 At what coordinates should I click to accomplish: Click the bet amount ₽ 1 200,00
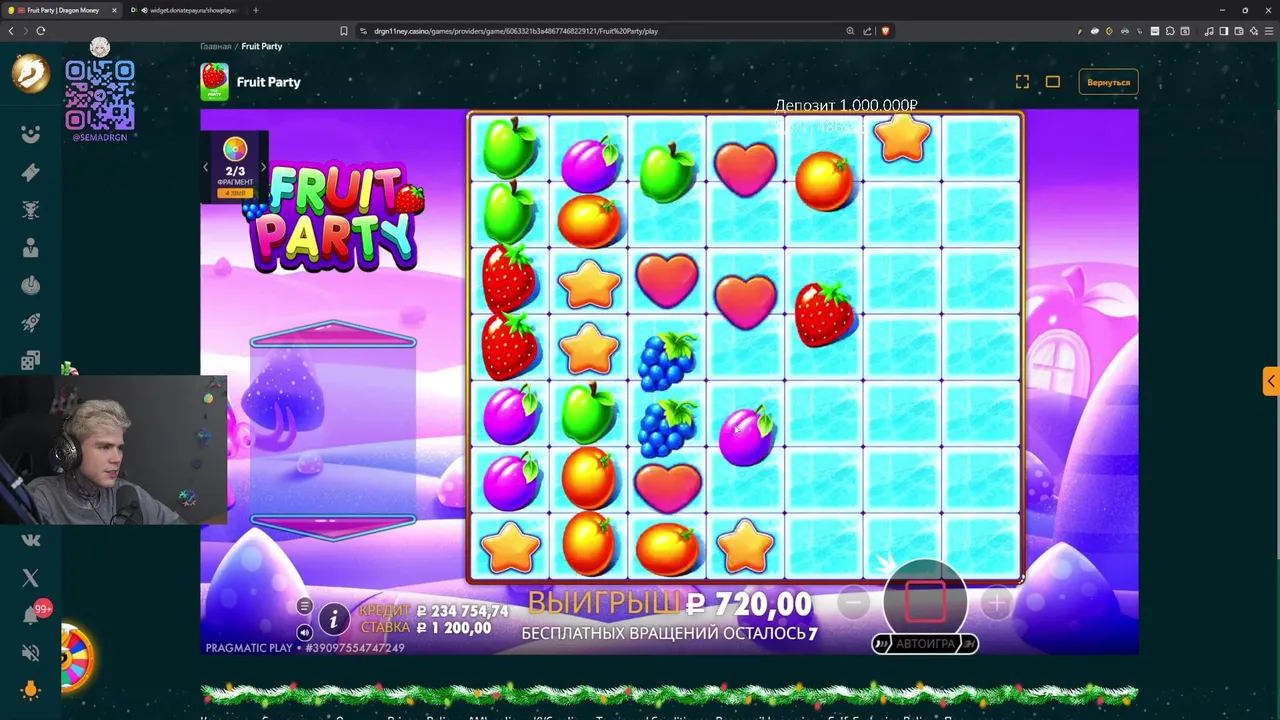pyautogui.click(x=453, y=628)
